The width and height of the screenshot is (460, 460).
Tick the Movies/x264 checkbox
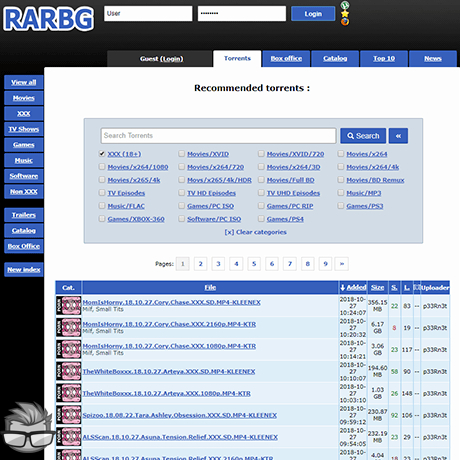[x=341, y=154]
